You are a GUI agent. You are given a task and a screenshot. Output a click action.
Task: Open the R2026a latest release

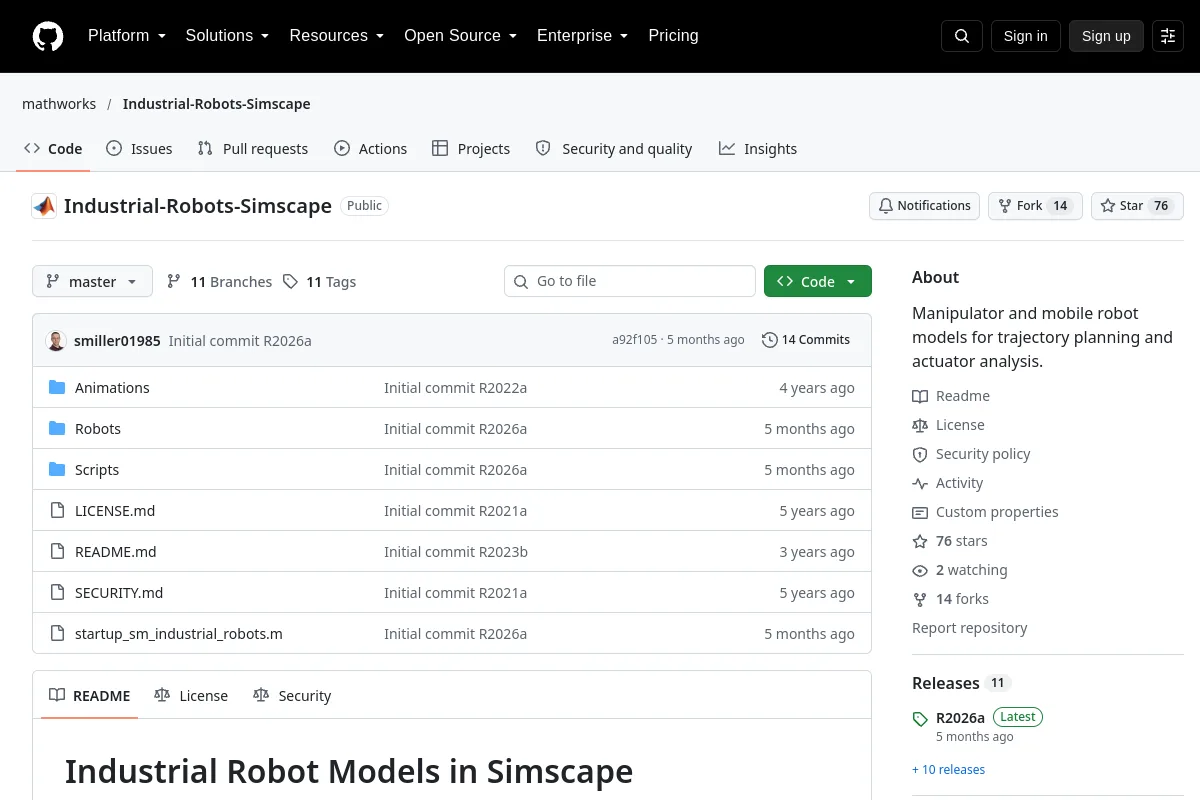[x=960, y=718]
